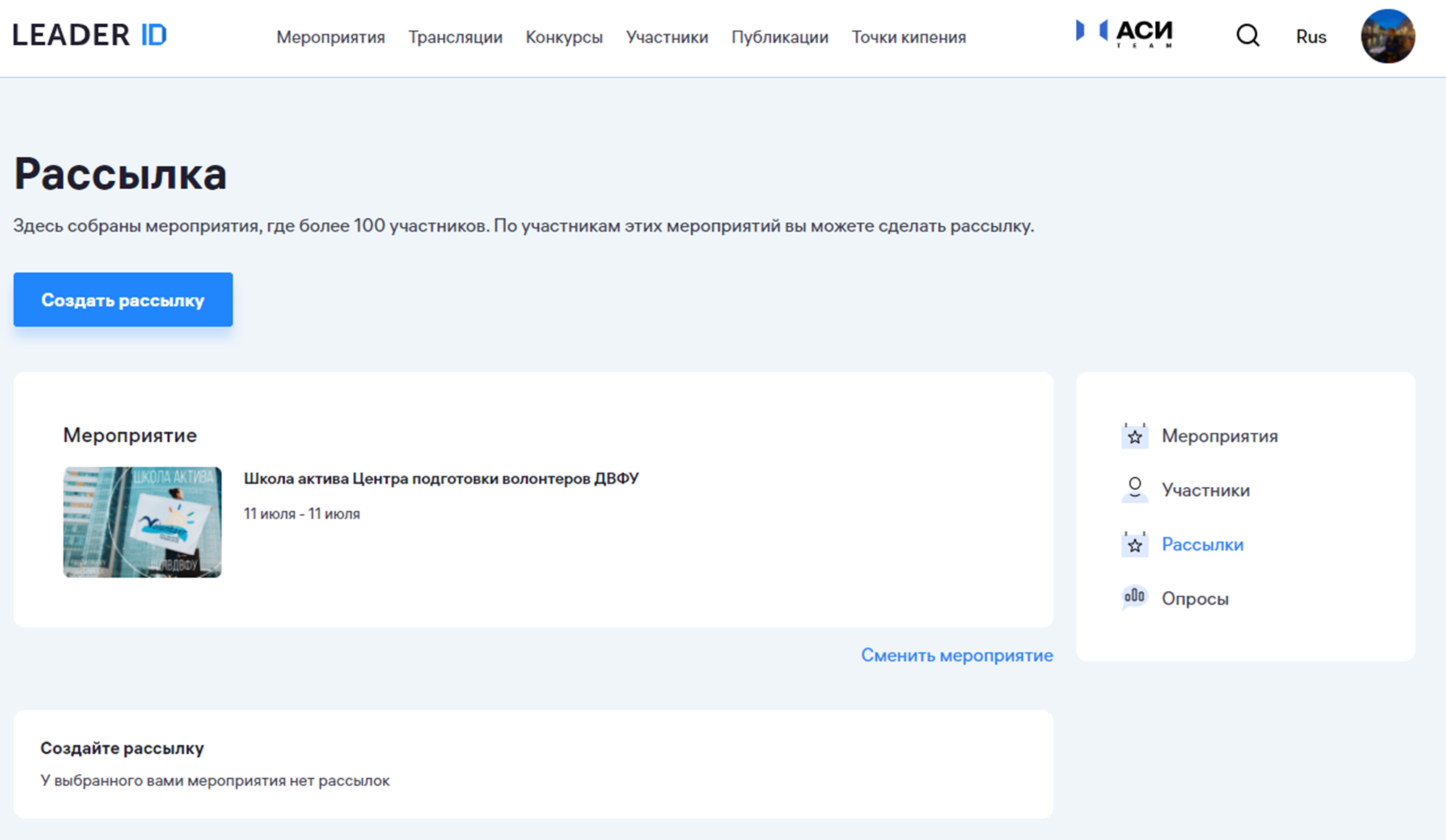Click the search magnifier icon
Viewport: 1446px width, 840px height.
(1247, 35)
